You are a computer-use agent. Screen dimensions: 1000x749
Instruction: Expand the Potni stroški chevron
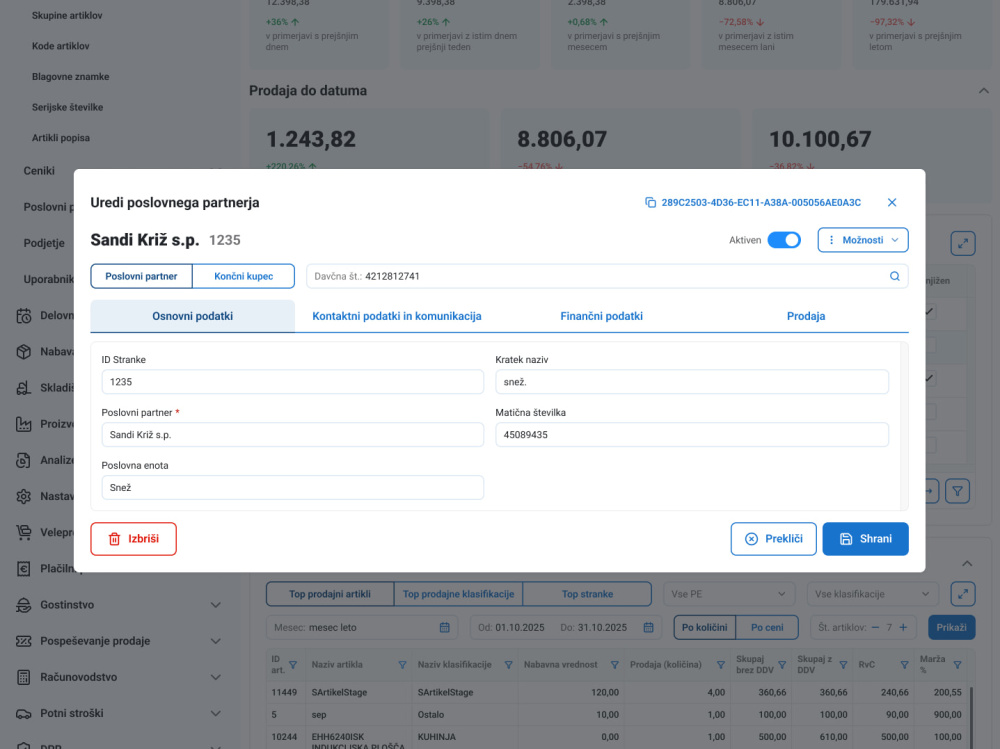(x=216, y=713)
